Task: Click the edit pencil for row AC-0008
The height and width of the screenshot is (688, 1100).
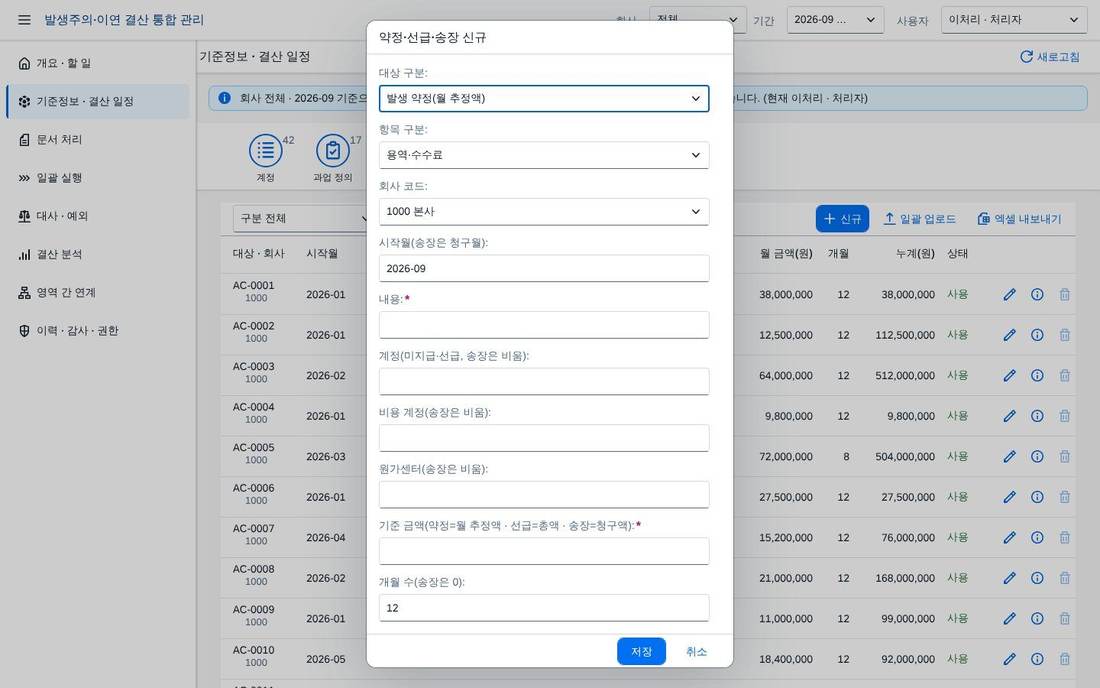Action: click(1010, 578)
